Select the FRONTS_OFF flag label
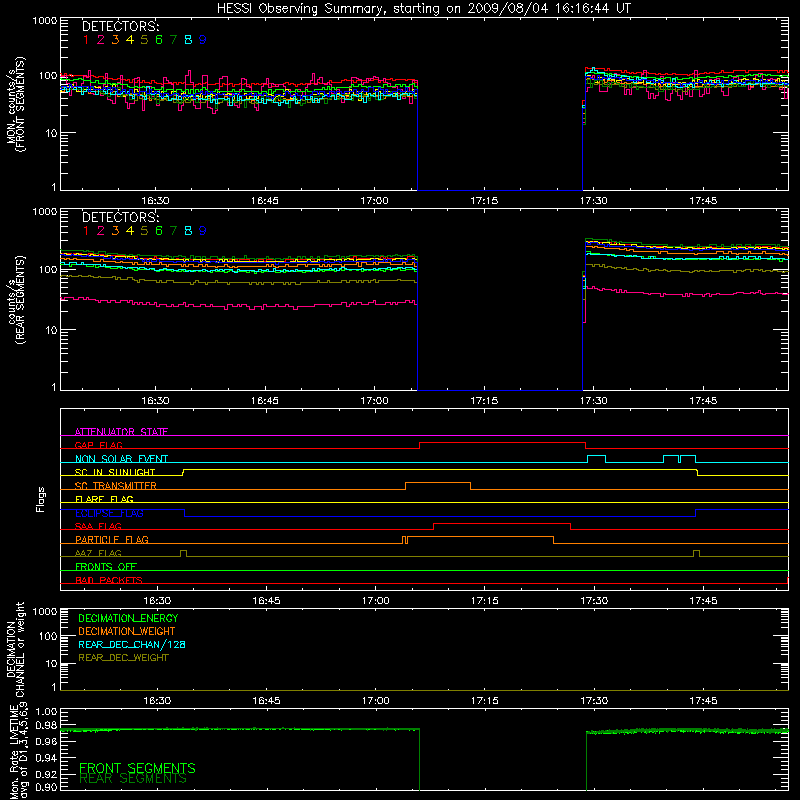This screenshot has width=800, height=800. tap(106, 566)
